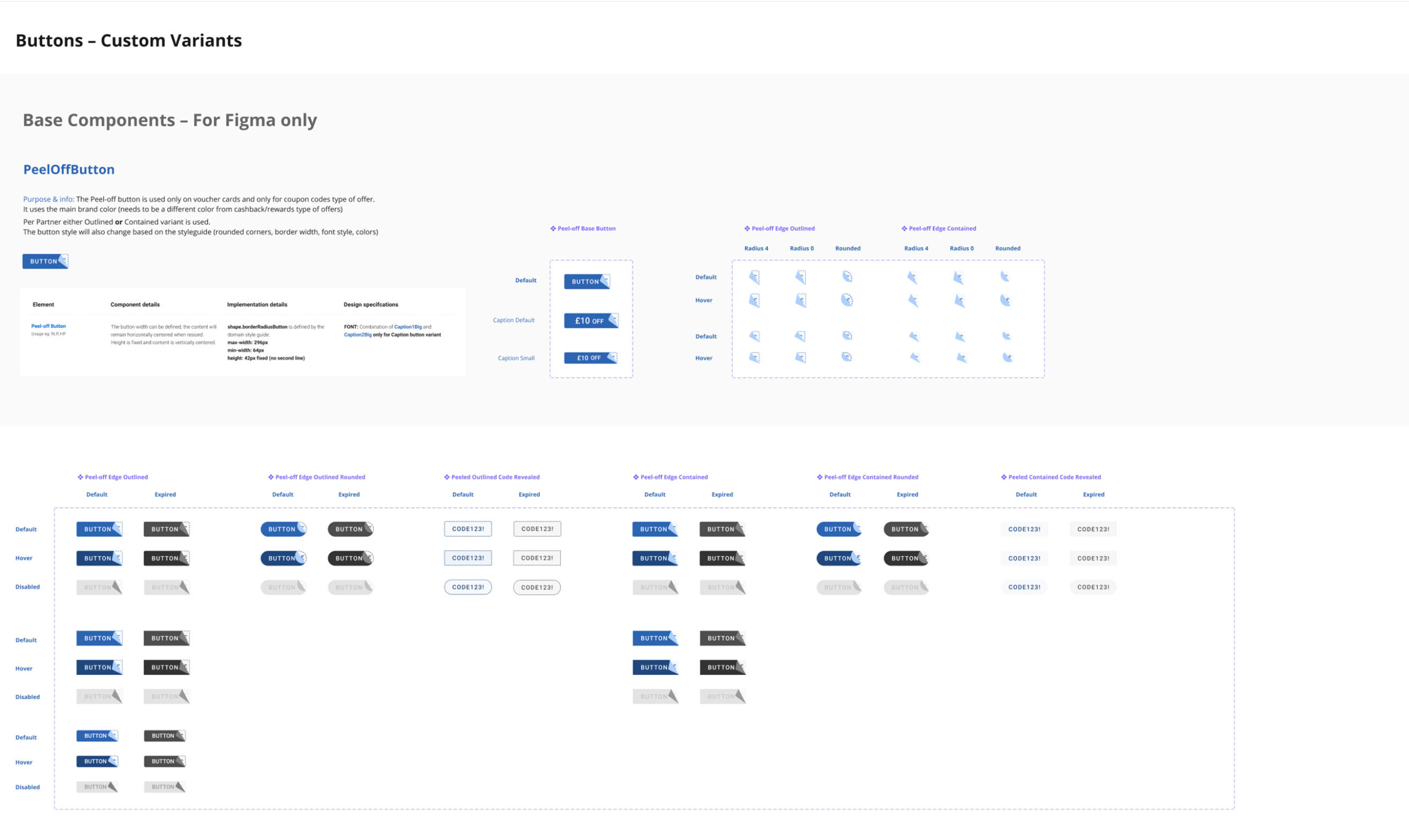The image size is (1409, 840).
Task: Click Contained Rounded Default-state blue BUTTON
Action: 839,529
